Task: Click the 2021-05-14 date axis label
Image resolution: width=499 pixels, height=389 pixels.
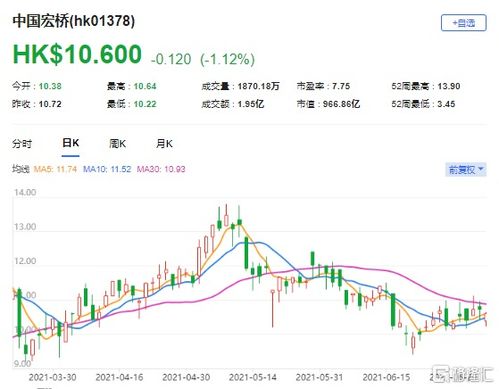Action: click(x=253, y=378)
